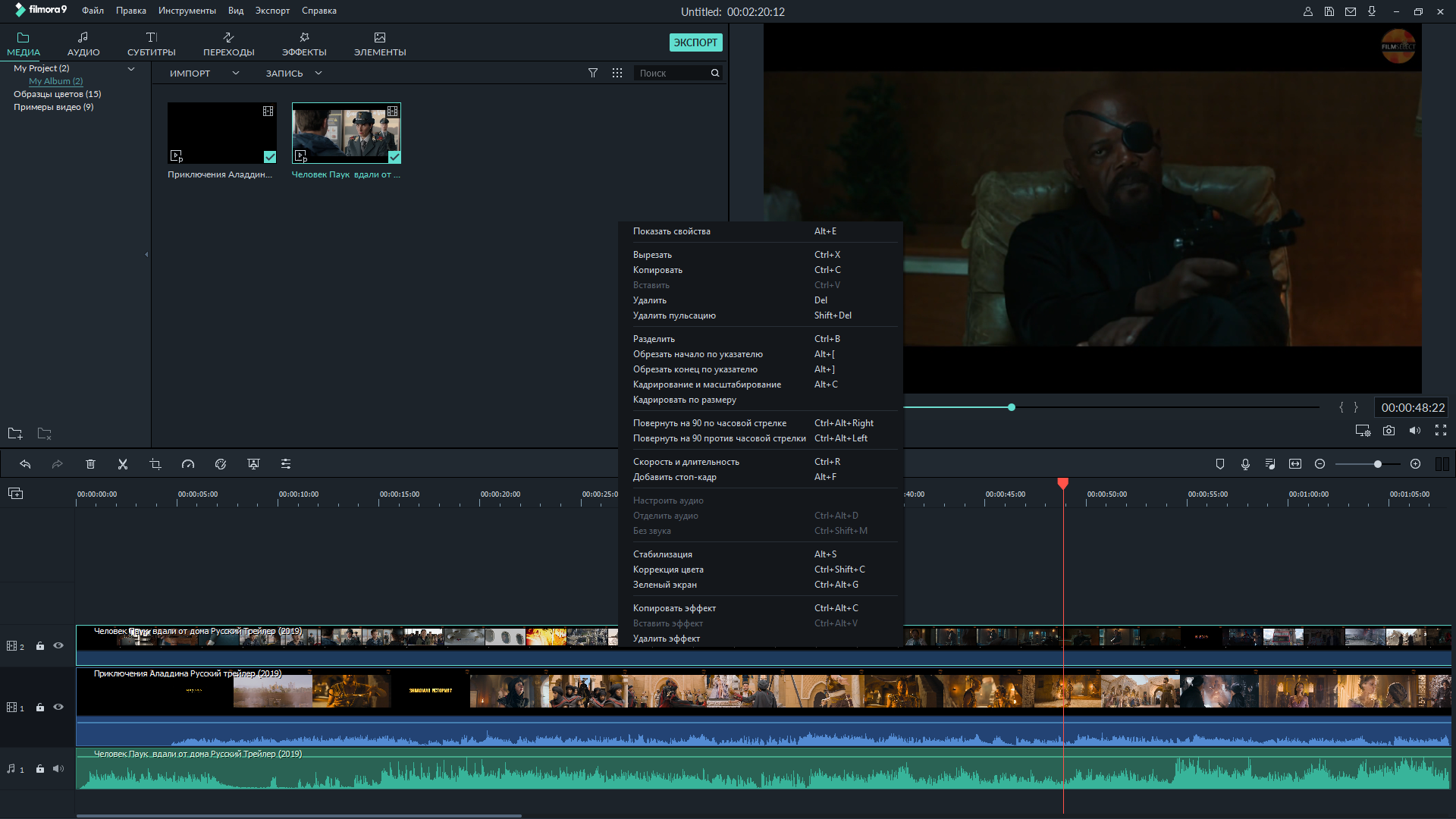Screen dimensions: 1456x819
Task: Click the timeline zoom slider handle
Action: [1377, 464]
